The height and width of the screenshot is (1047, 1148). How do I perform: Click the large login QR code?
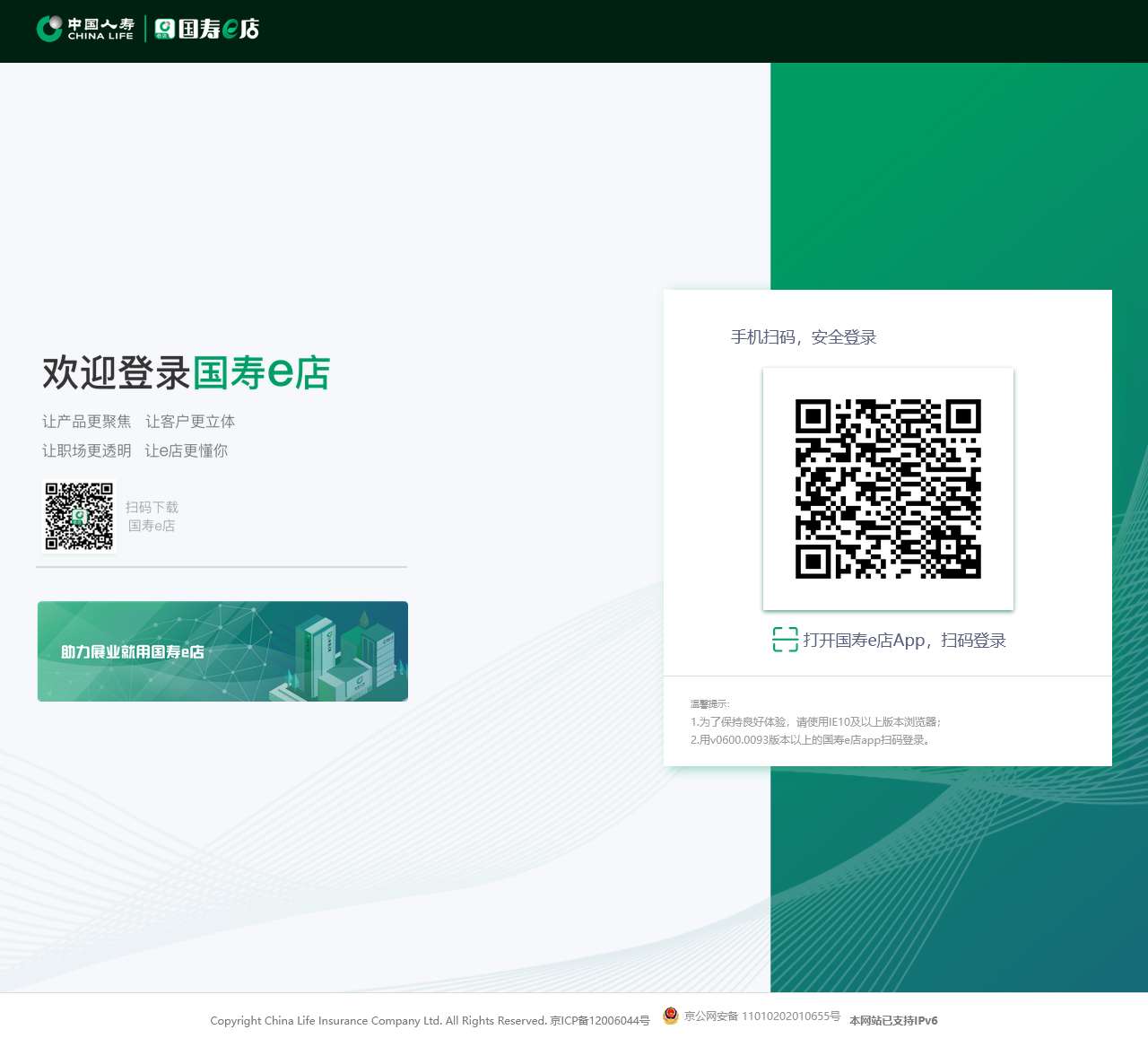888,489
